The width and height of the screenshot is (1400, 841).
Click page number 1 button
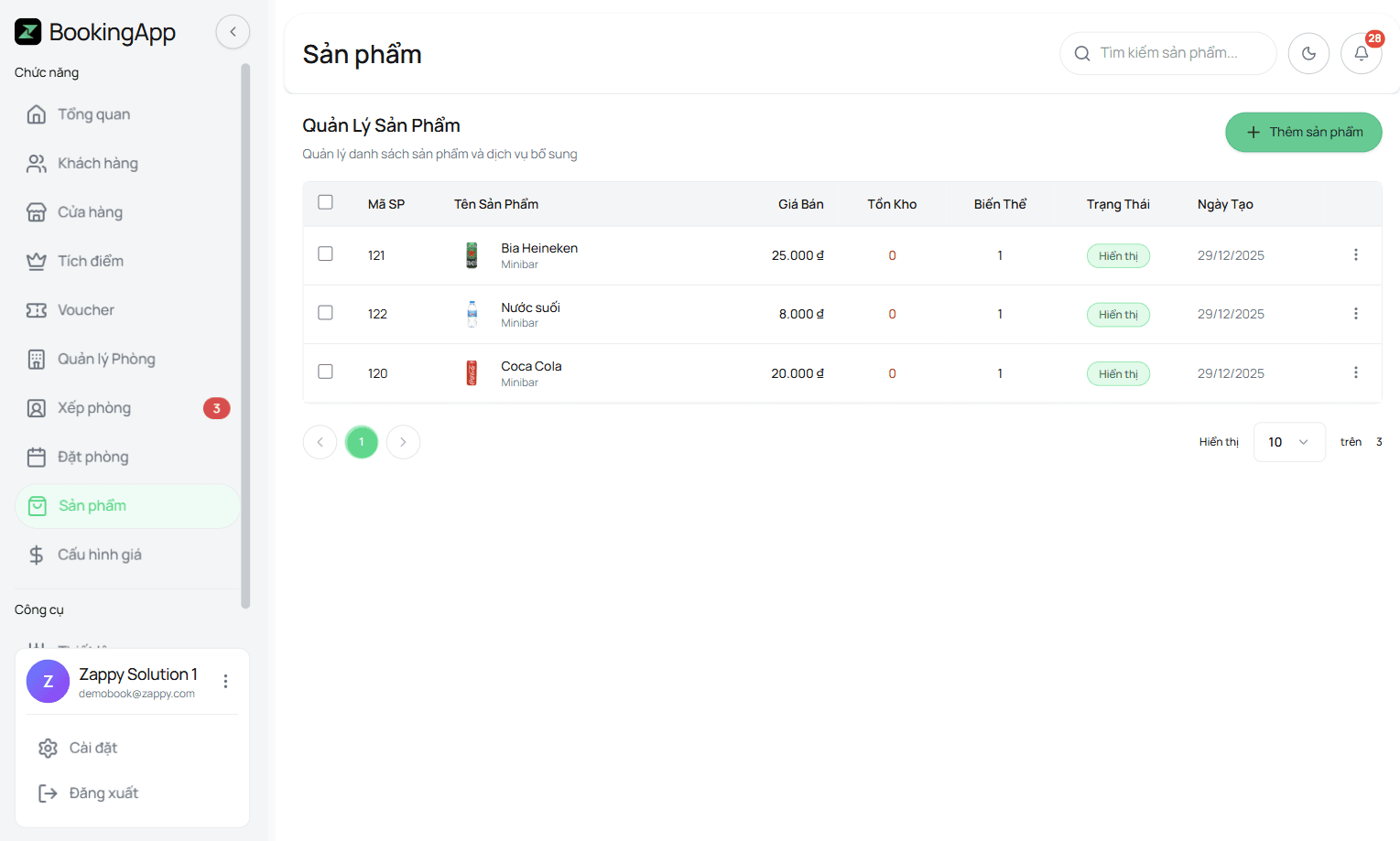coord(362,442)
